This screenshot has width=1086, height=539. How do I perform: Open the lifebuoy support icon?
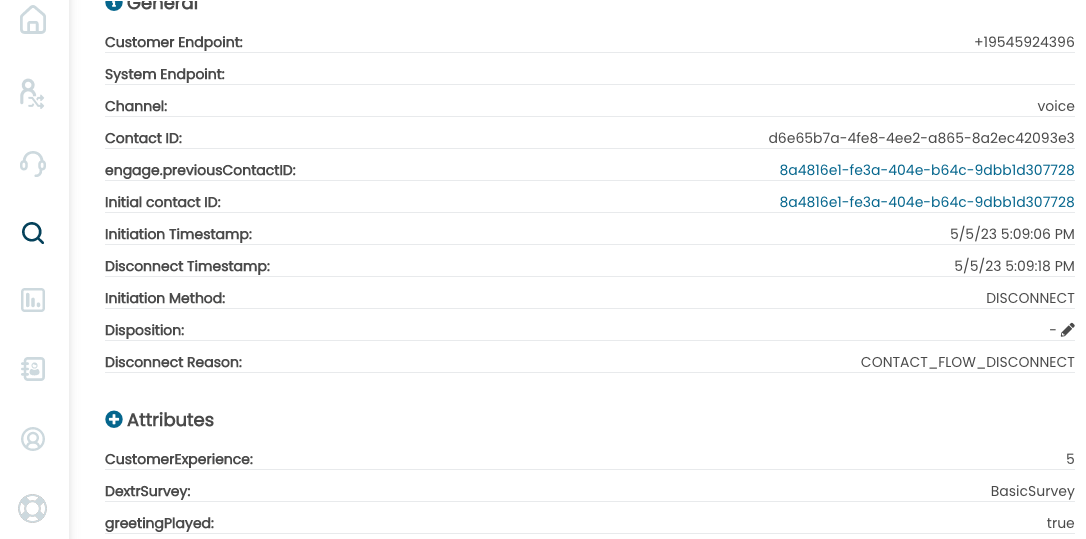coord(33,508)
